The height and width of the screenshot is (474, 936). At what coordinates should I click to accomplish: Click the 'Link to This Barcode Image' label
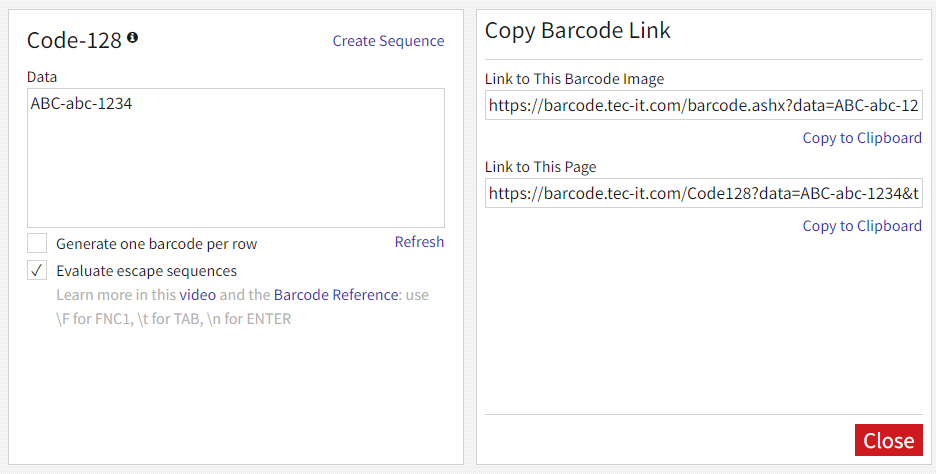(x=574, y=79)
